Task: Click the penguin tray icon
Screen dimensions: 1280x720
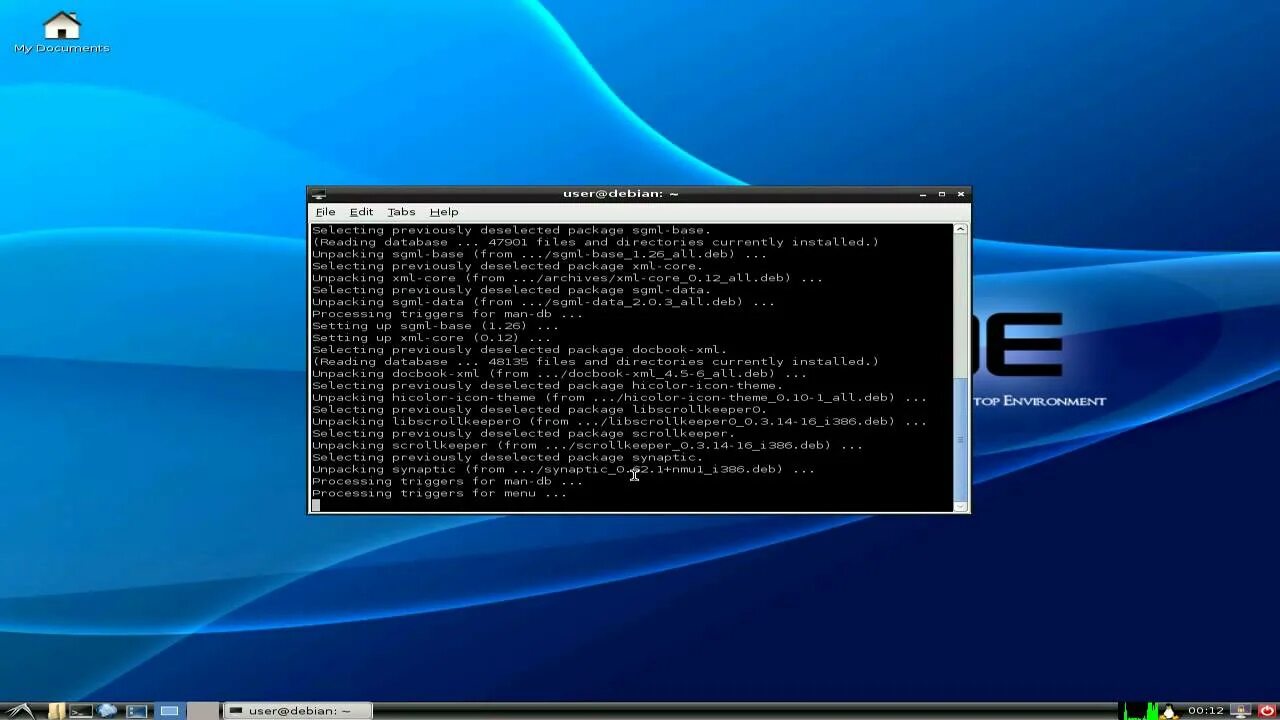Action: coord(1169,711)
